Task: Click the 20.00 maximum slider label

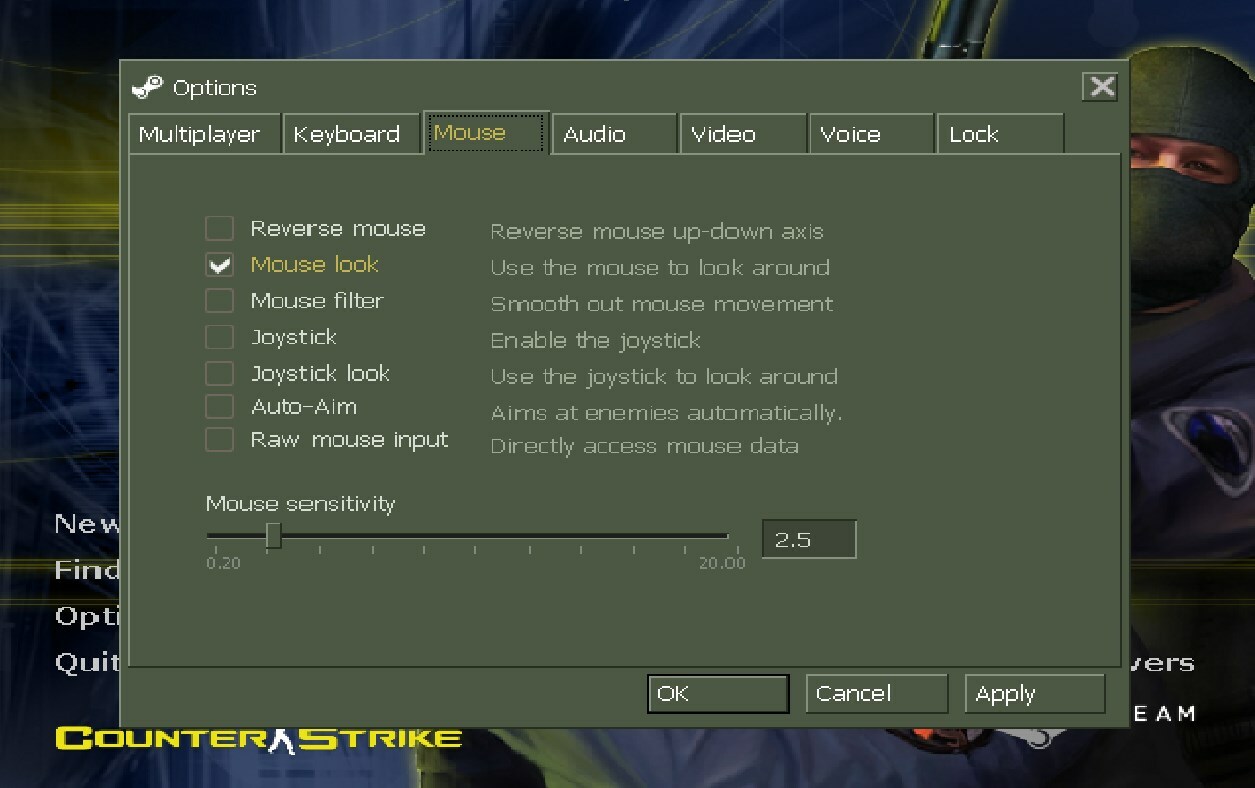Action: pos(722,563)
